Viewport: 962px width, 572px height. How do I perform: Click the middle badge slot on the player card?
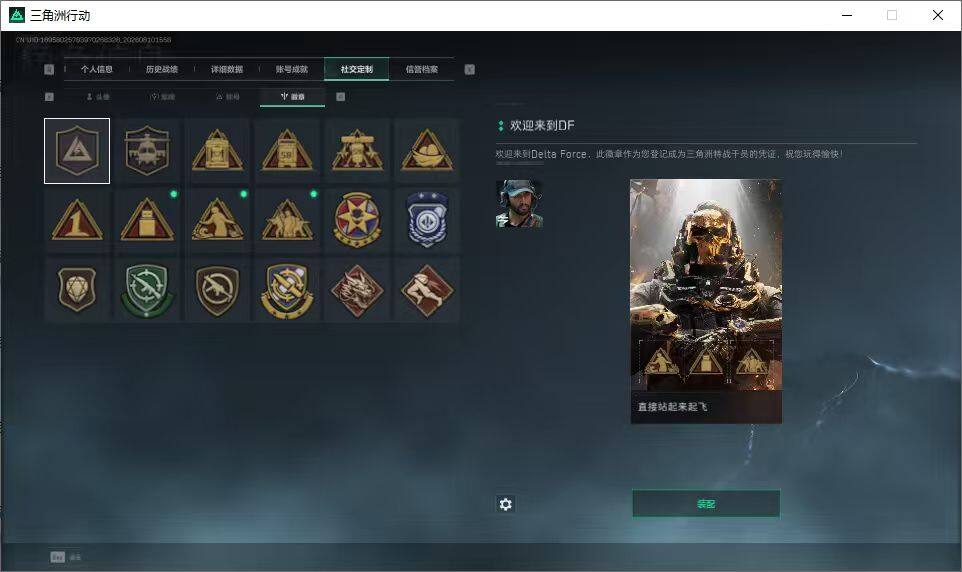(706, 361)
